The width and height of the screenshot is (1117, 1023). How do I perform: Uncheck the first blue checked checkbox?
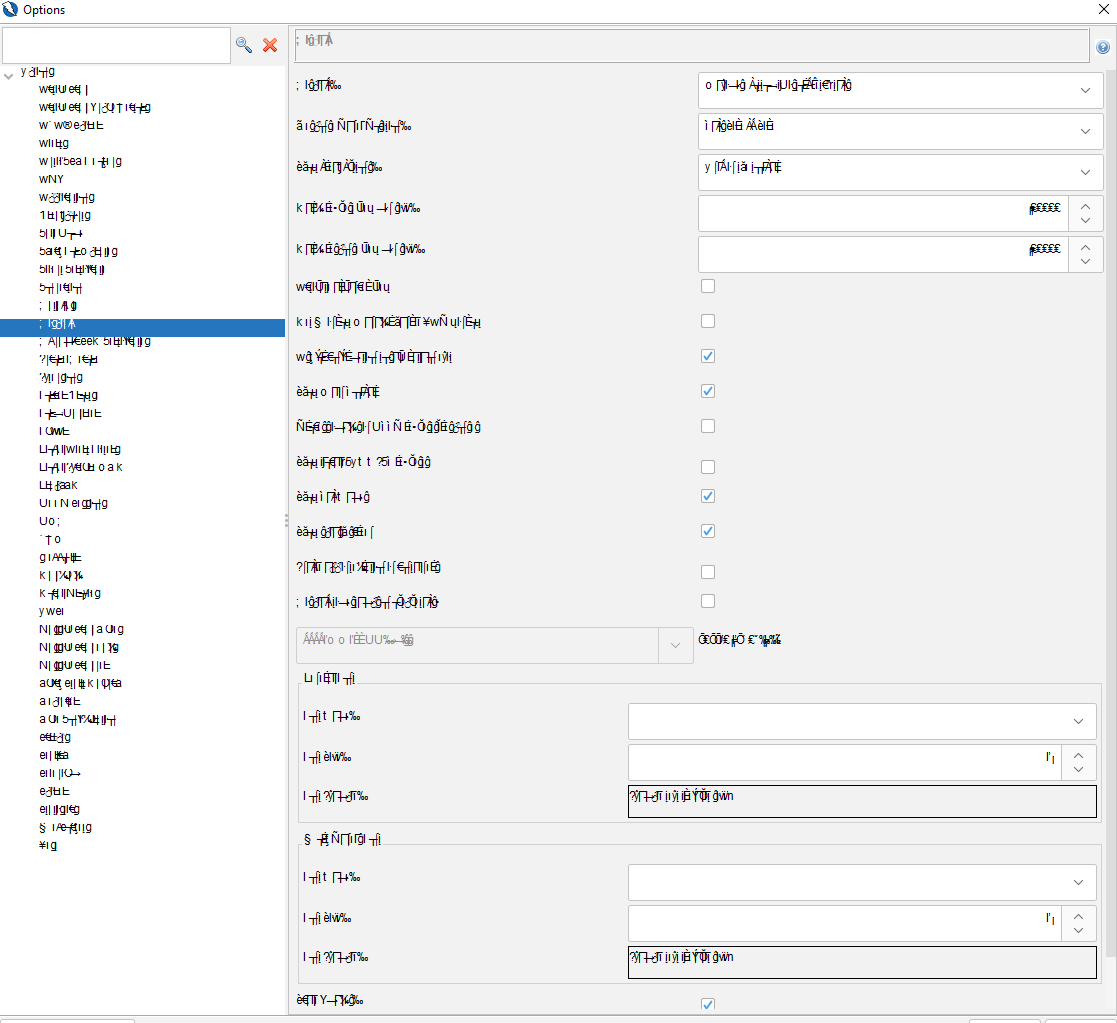(707, 356)
